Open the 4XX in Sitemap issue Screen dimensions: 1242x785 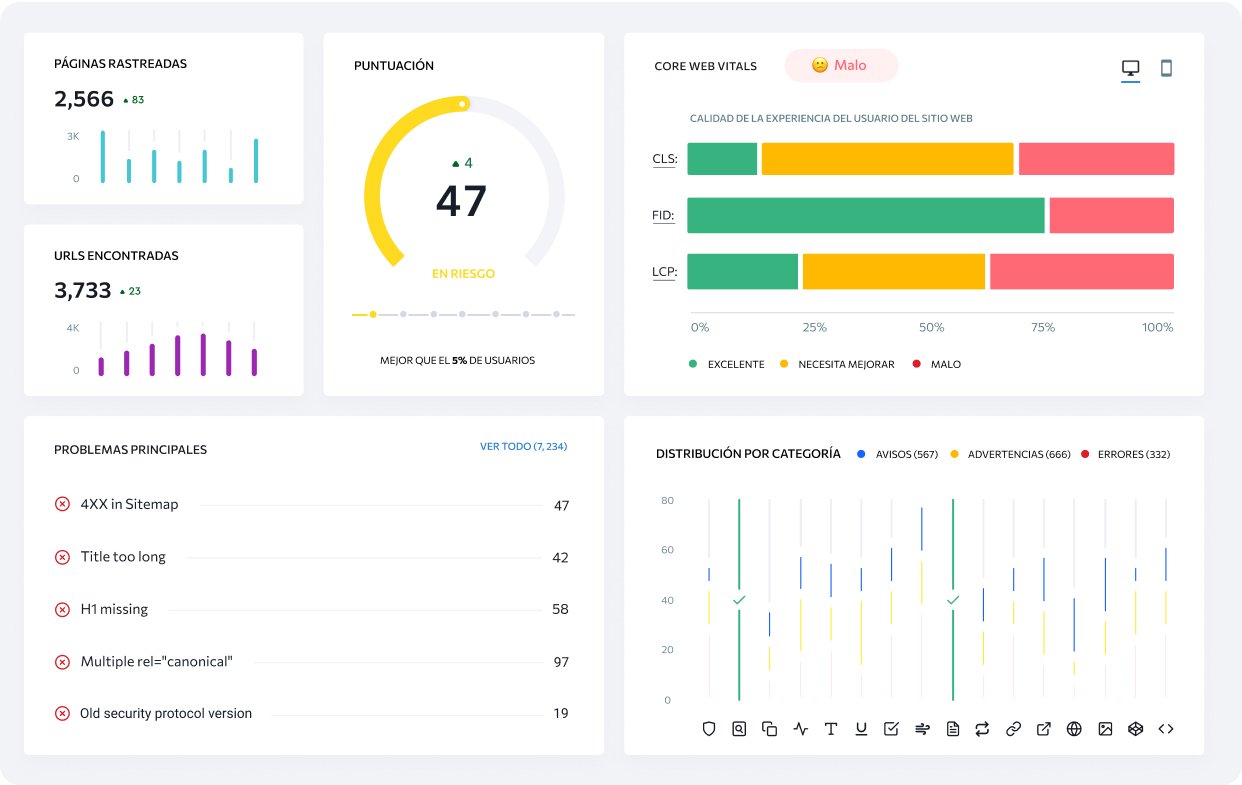[x=129, y=504]
